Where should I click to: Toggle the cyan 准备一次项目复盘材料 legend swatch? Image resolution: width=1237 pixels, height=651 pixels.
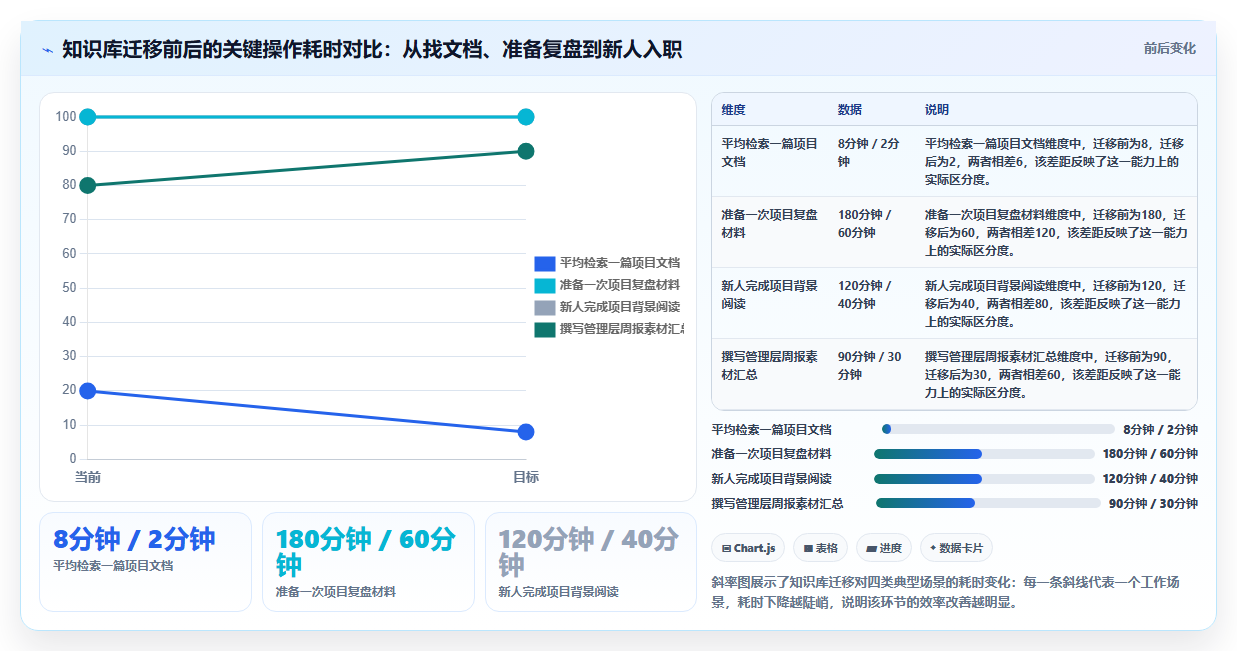pyautogui.click(x=545, y=286)
